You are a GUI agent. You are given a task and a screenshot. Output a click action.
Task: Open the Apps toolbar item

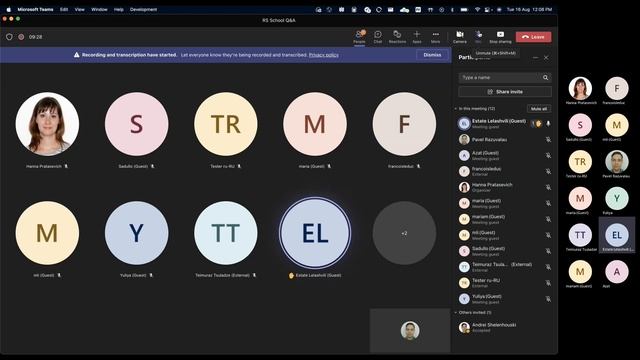[x=417, y=36]
